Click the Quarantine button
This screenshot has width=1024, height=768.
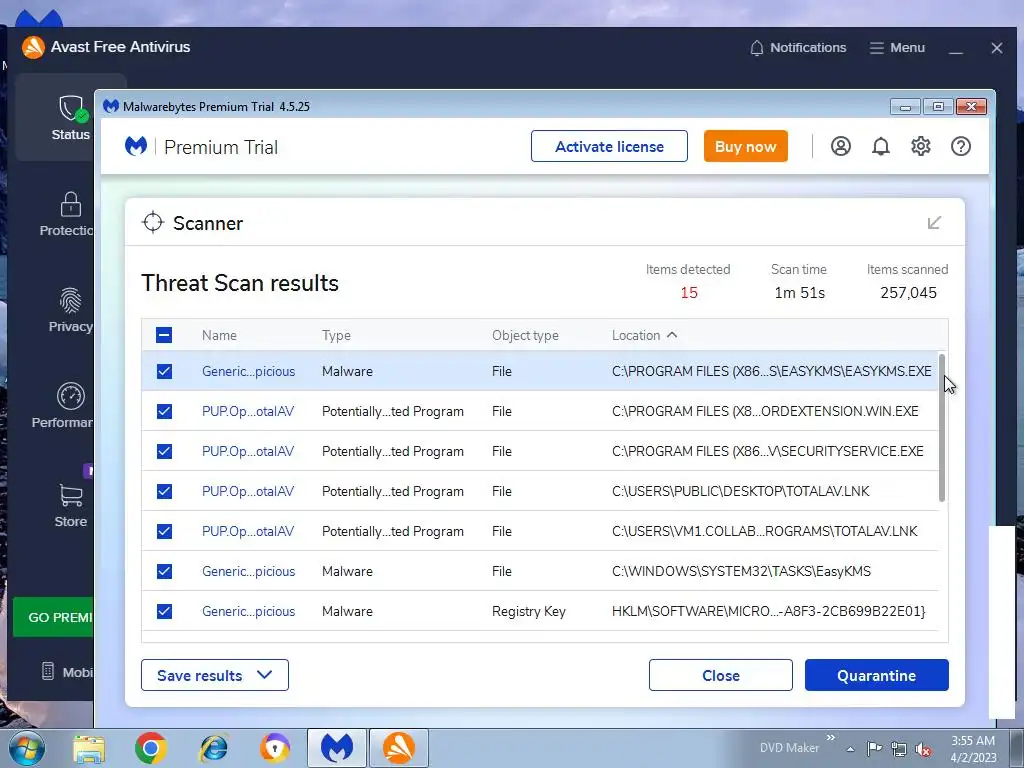[876, 675]
